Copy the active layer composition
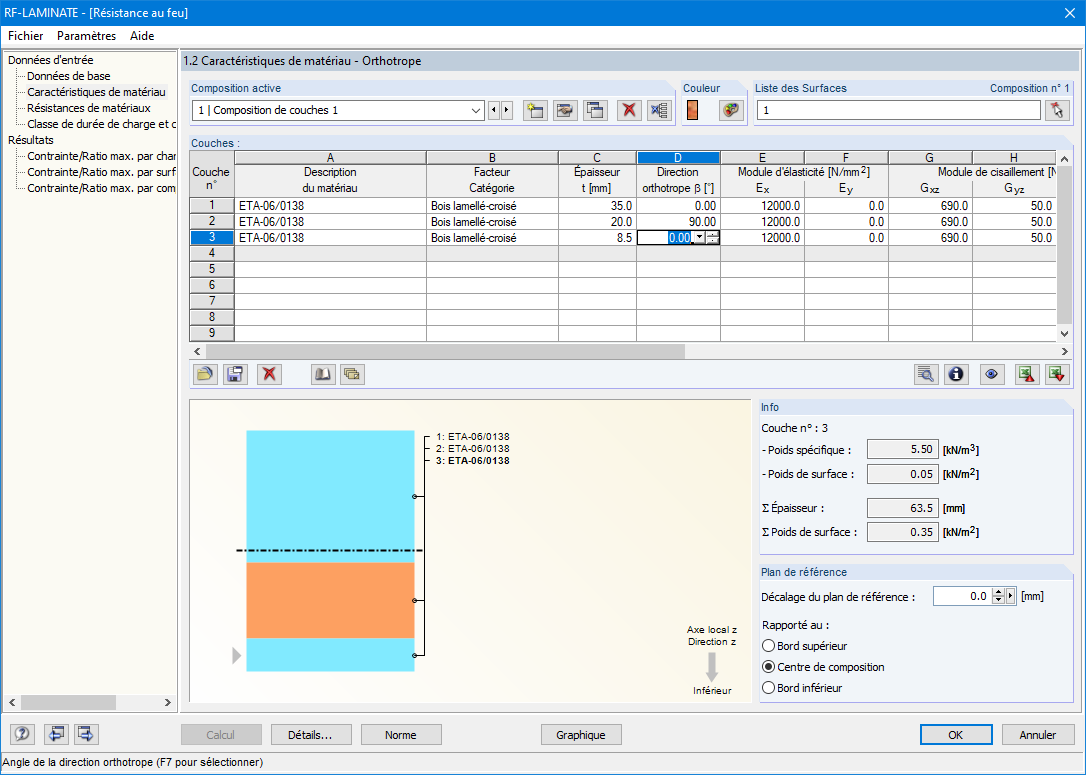Image resolution: width=1086 pixels, height=775 pixels. click(596, 110)
